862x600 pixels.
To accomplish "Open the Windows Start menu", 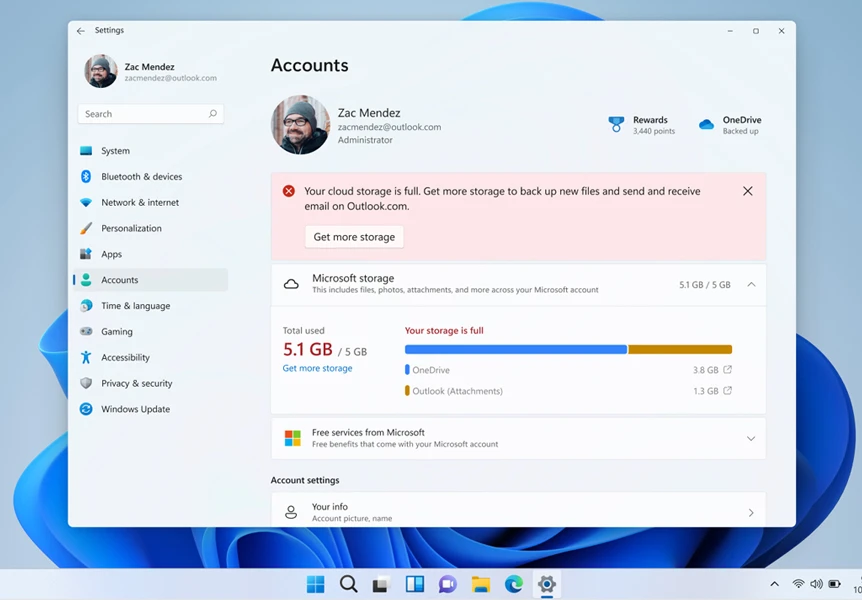I will coord(316,584).
